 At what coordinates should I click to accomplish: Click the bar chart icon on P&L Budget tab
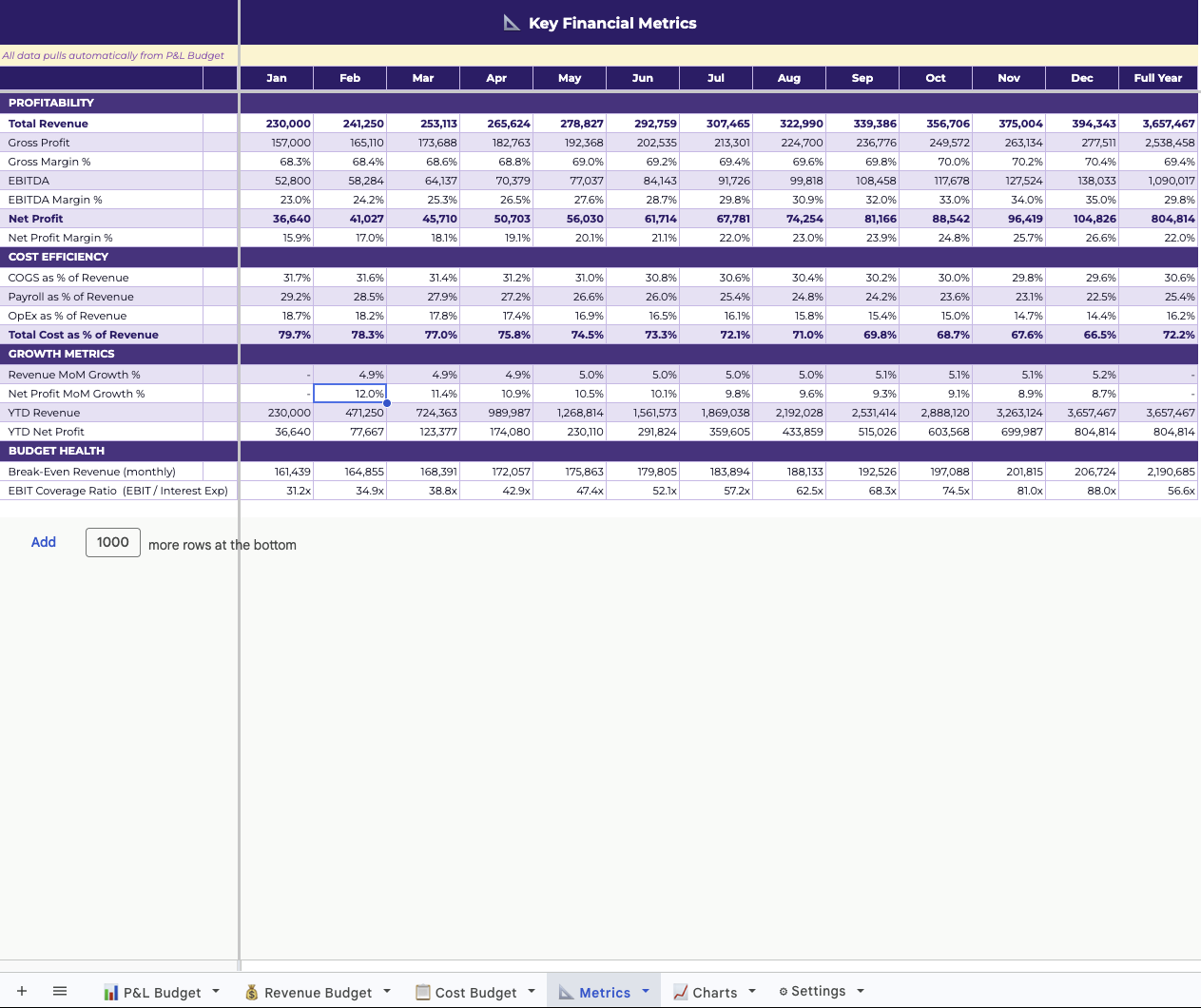111,992
